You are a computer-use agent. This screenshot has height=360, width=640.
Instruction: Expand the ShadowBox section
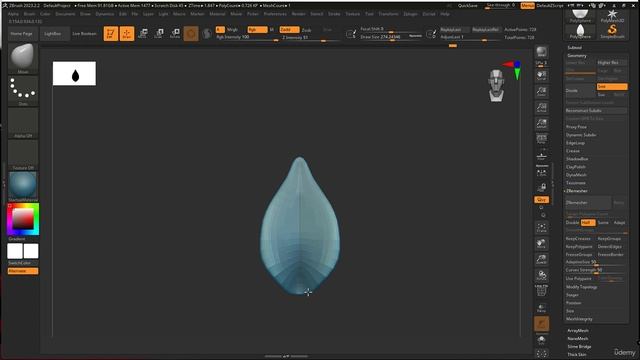pyautogui.click(x=577, y=159)
